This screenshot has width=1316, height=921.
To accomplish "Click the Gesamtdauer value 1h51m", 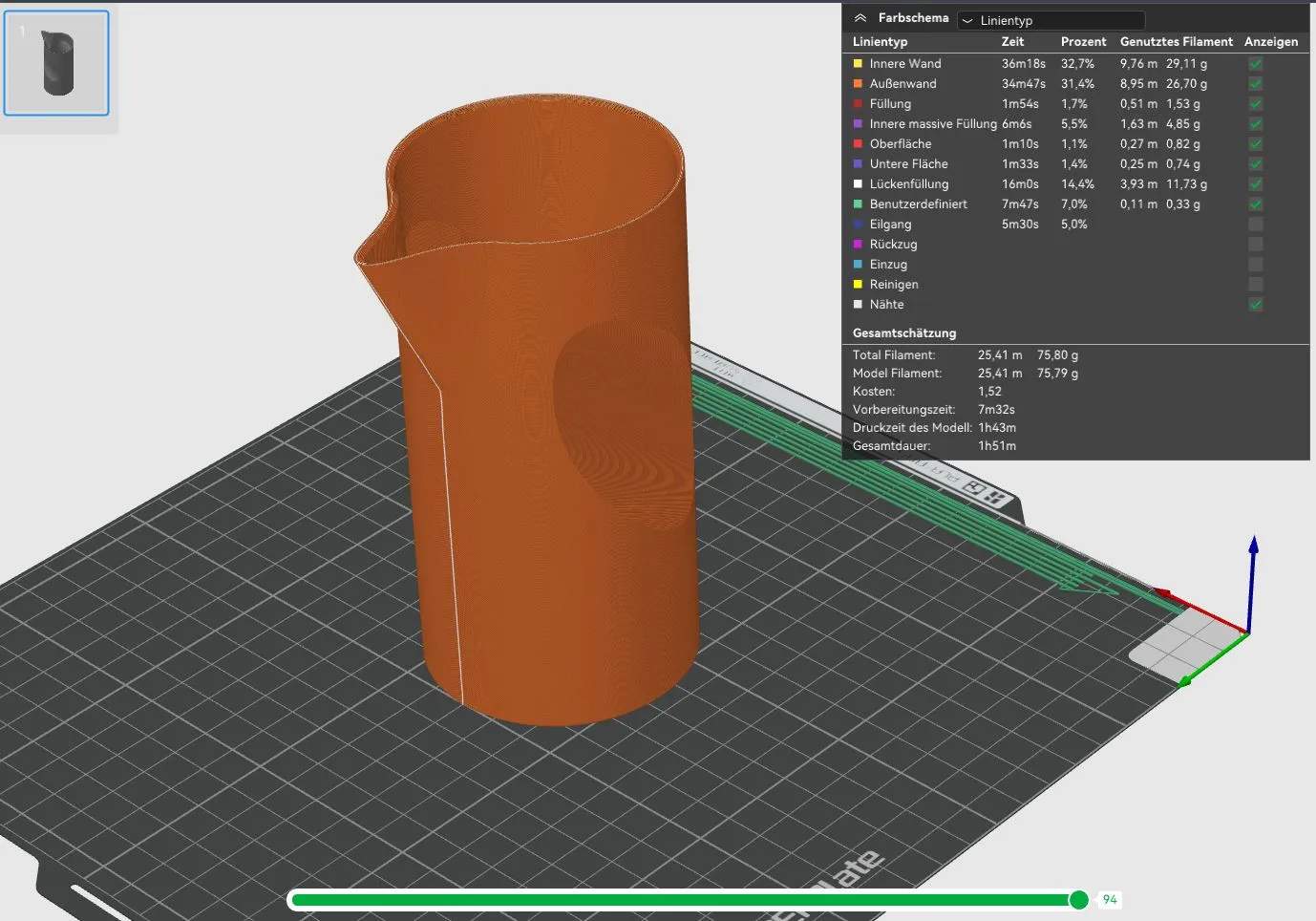I will coord(997,446).
